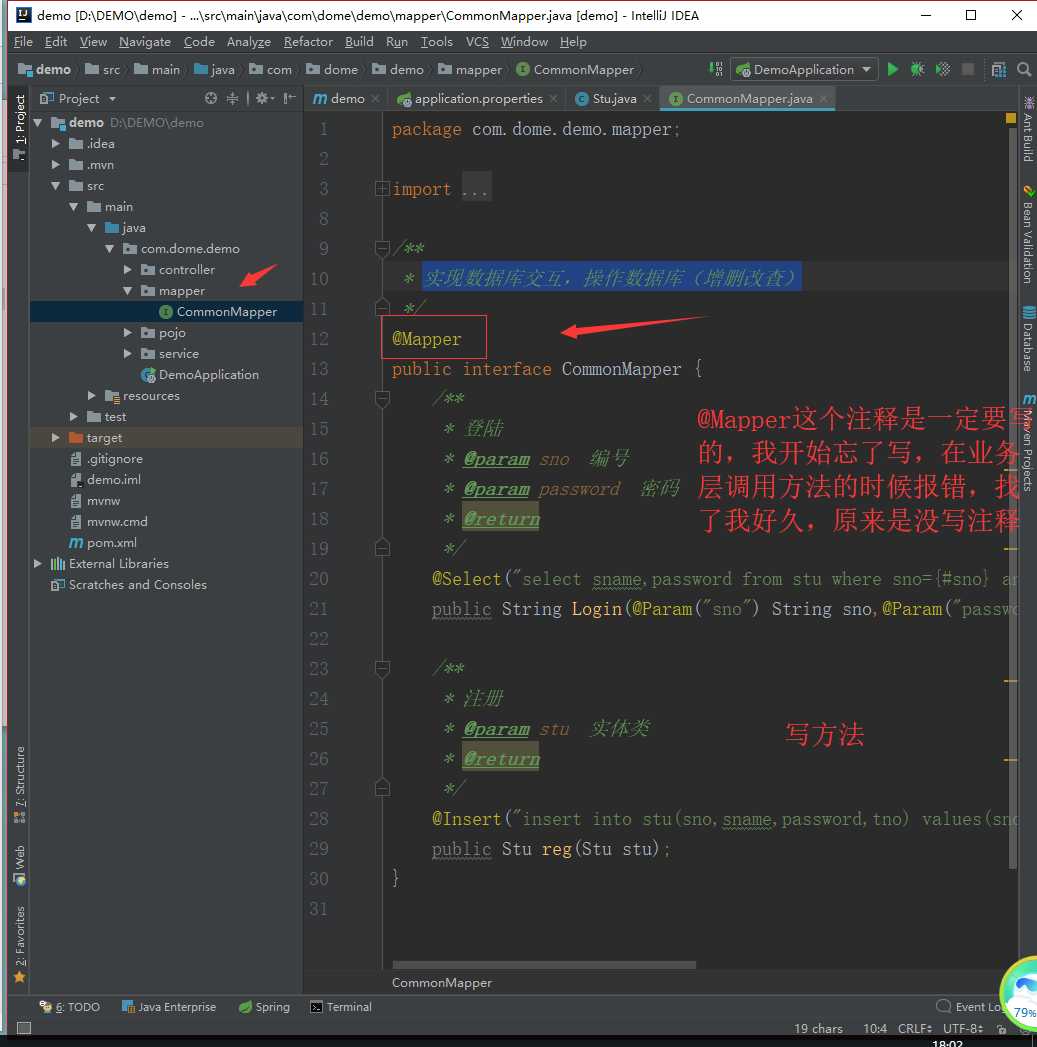Click the stop process icon
The image size is (1037, 1047).
click(968, 69)
